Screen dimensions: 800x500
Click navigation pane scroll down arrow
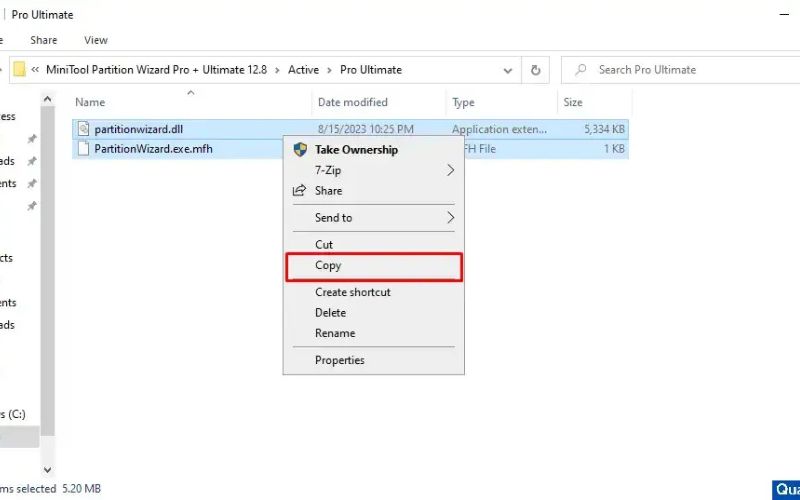click(47, 469)
